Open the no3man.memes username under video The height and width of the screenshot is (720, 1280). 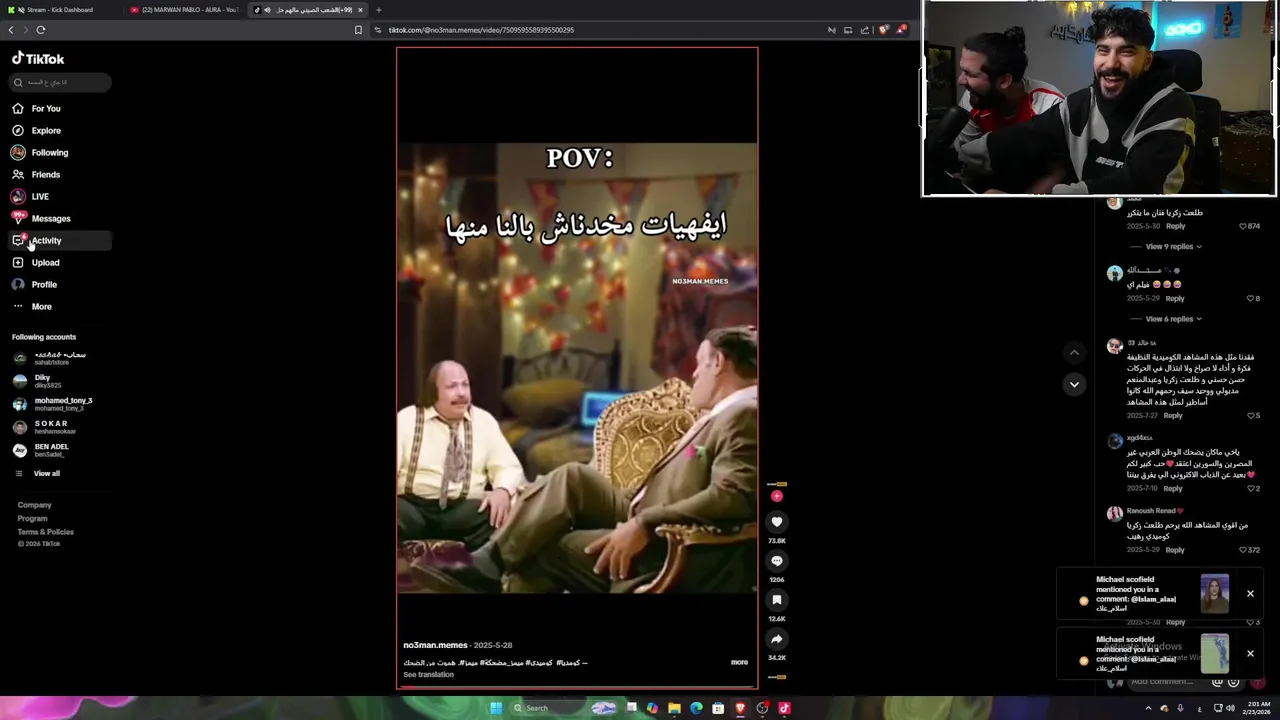pos(435,645)
